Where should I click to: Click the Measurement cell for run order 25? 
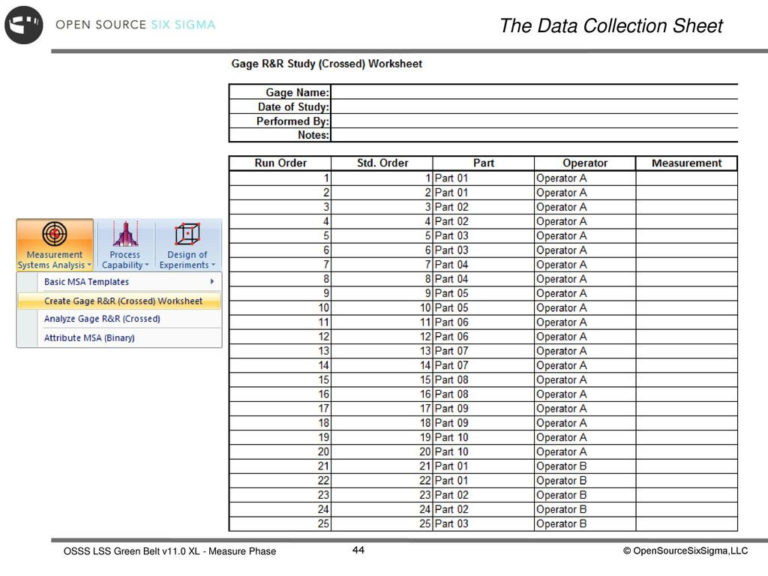pos(687,524)
